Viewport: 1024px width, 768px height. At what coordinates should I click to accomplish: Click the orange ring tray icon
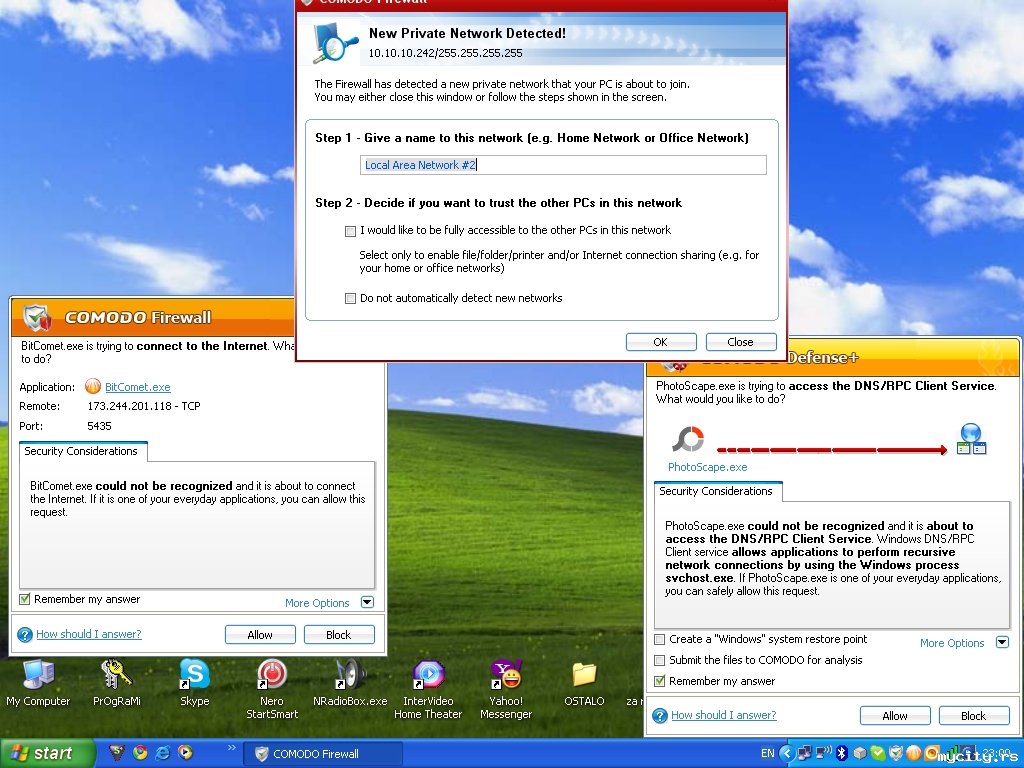[x=932, y=753]
